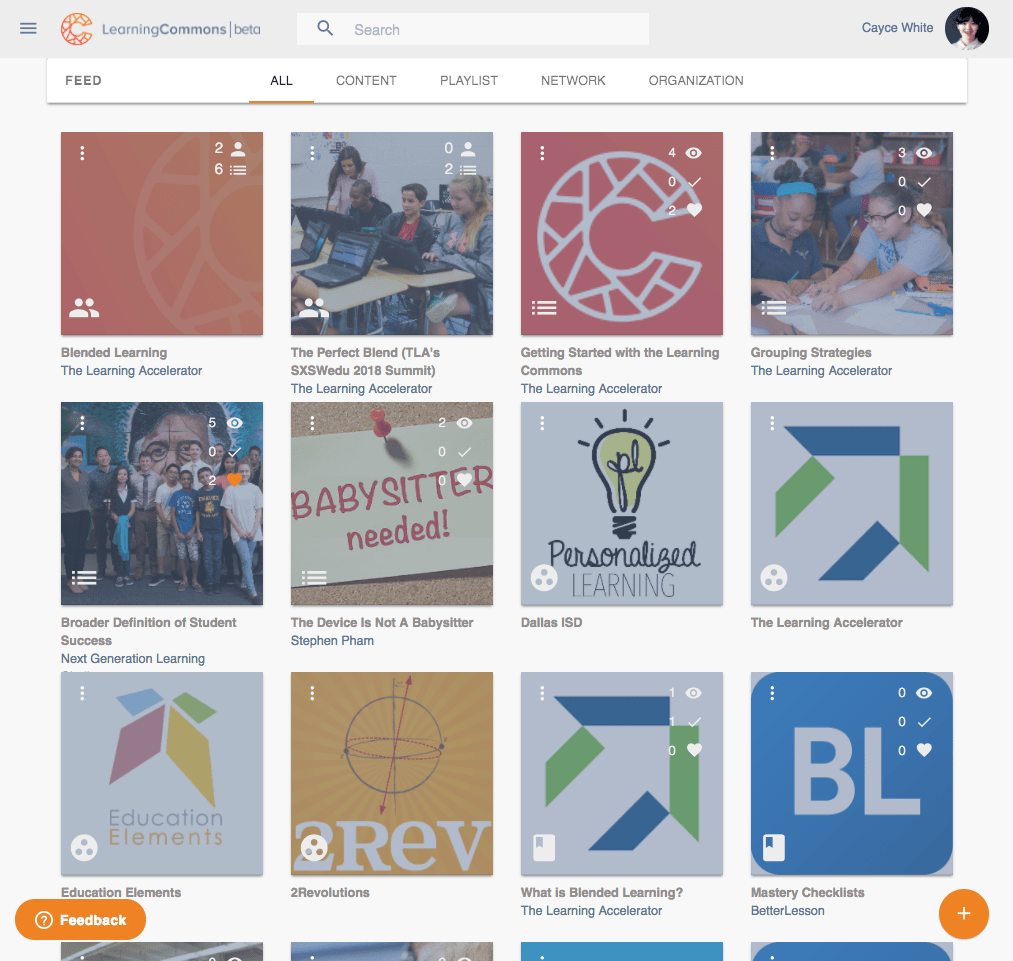Click group people icon on Perfect Blend card

[x=314, y=307]
